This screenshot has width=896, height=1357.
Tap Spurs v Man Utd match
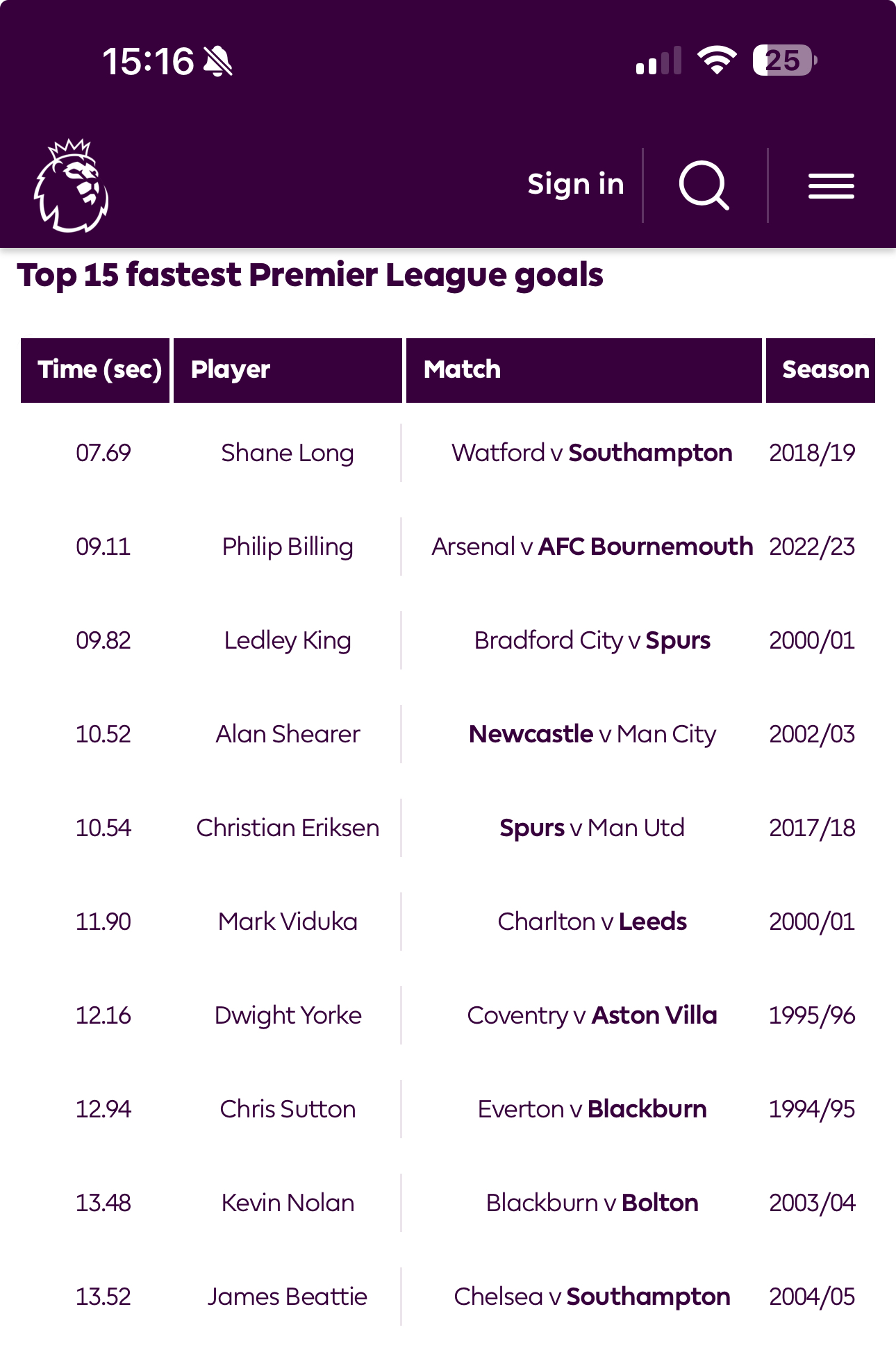pyautogui.click(x=592, y=828)
